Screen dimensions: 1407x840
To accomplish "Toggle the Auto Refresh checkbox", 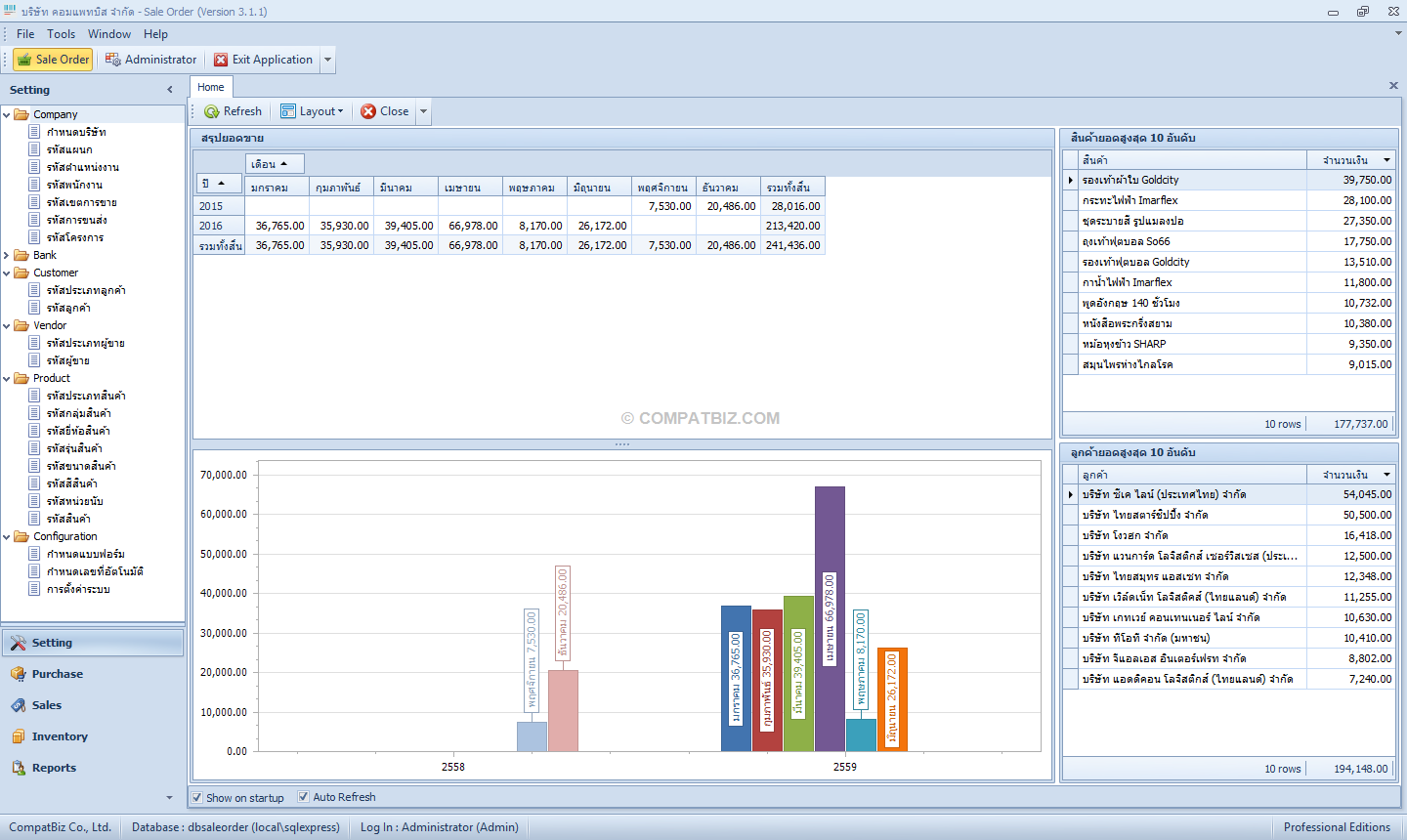I will [x=303, y=797].
